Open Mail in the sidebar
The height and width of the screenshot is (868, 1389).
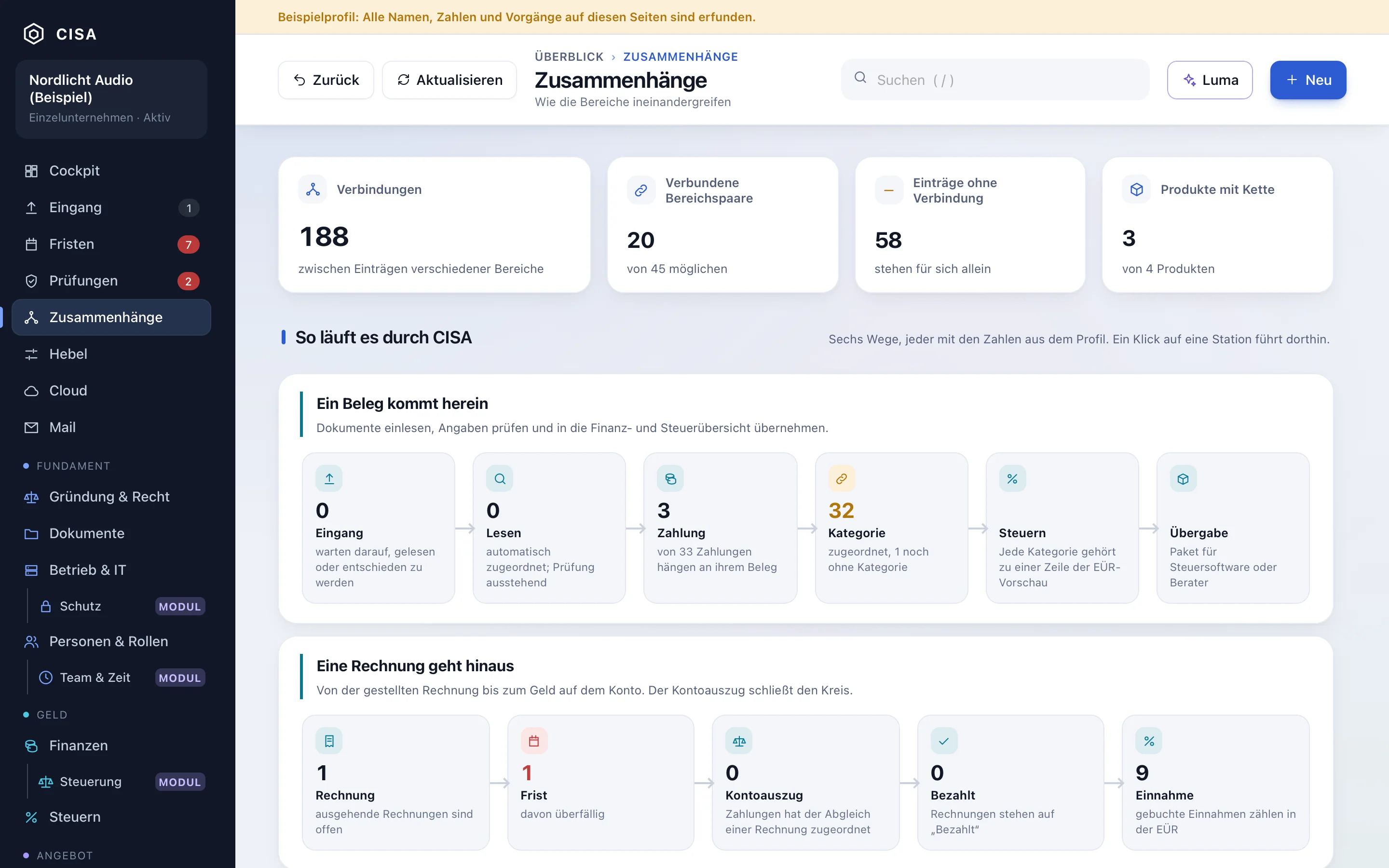point(111,427)
